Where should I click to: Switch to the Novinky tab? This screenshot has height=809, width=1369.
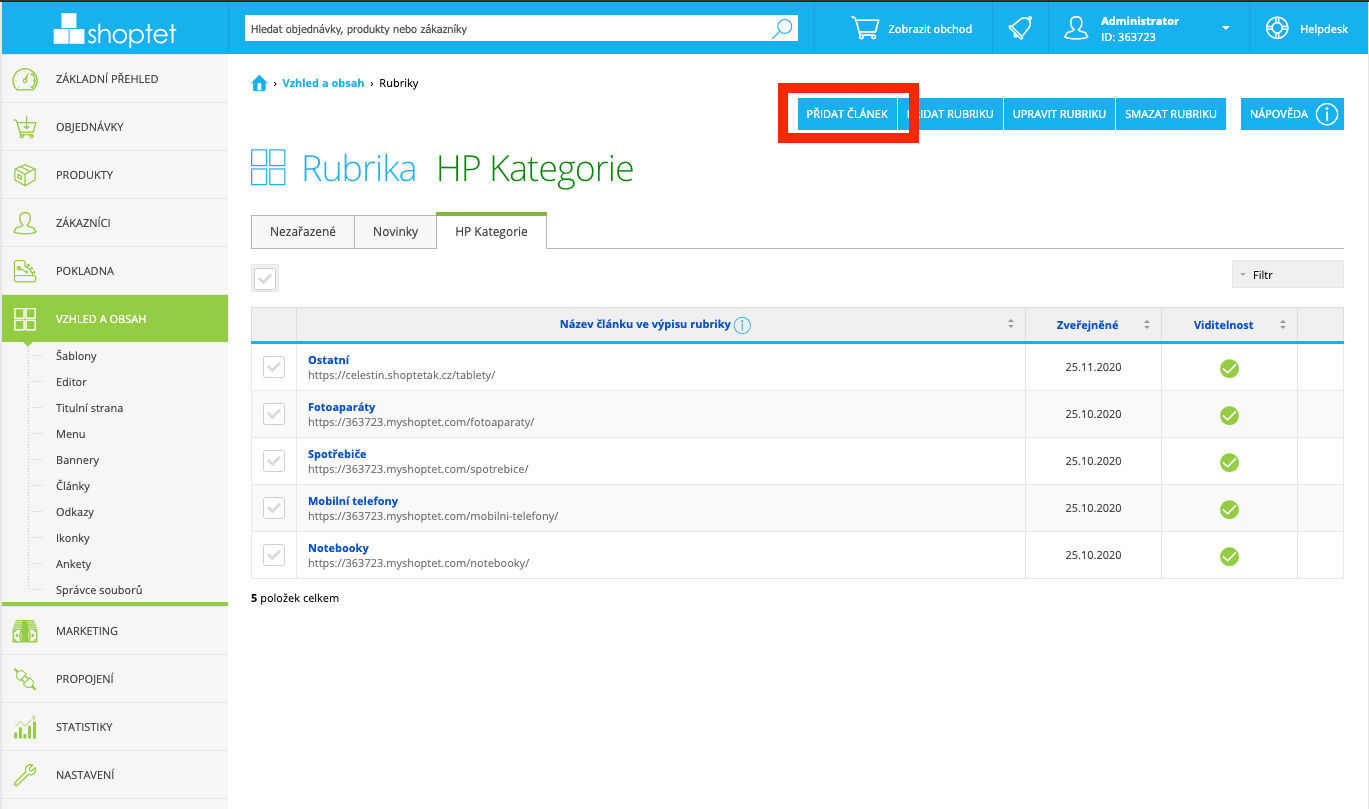coord(395,231)
